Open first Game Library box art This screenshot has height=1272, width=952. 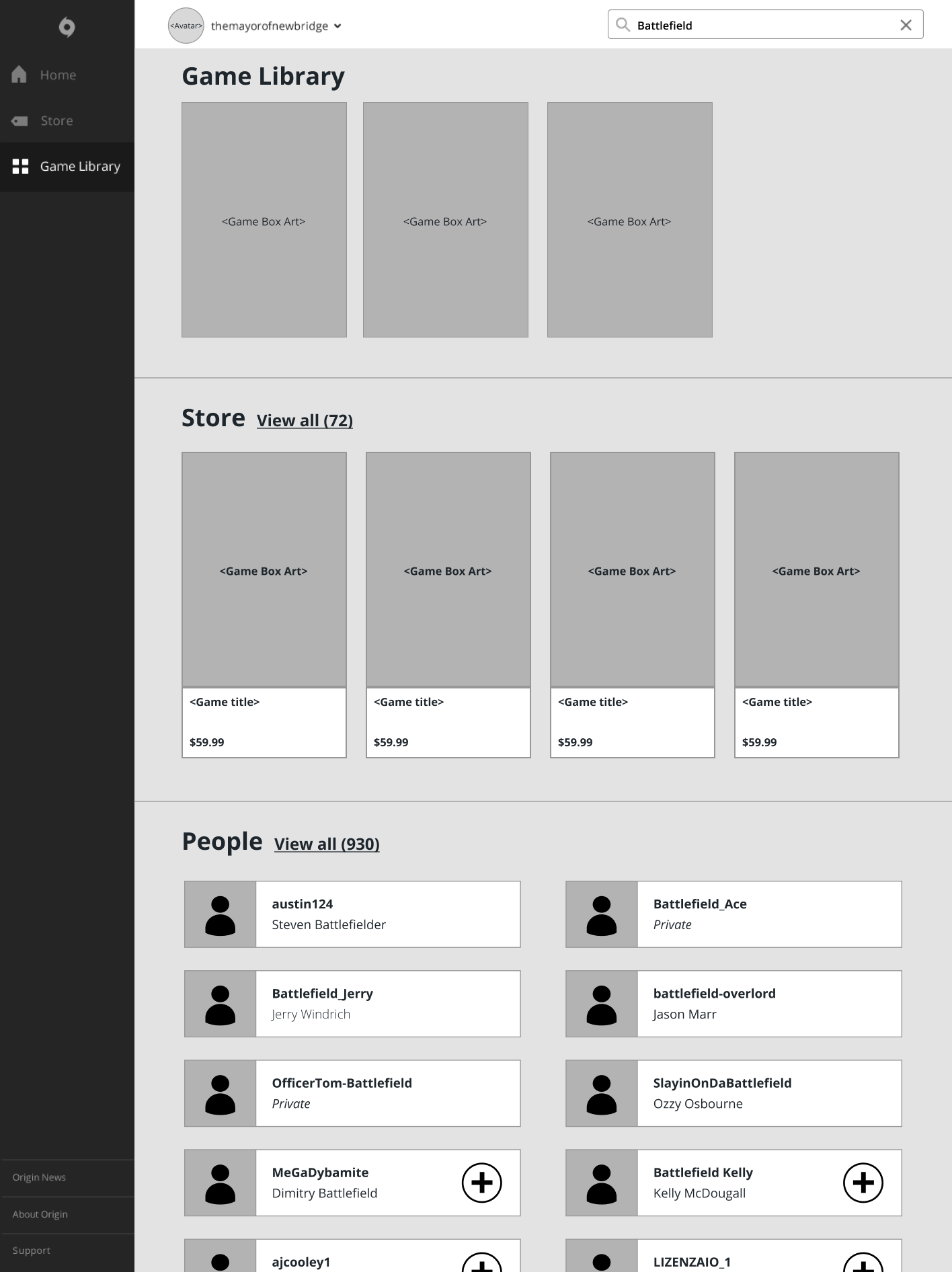tap(264, 220)
